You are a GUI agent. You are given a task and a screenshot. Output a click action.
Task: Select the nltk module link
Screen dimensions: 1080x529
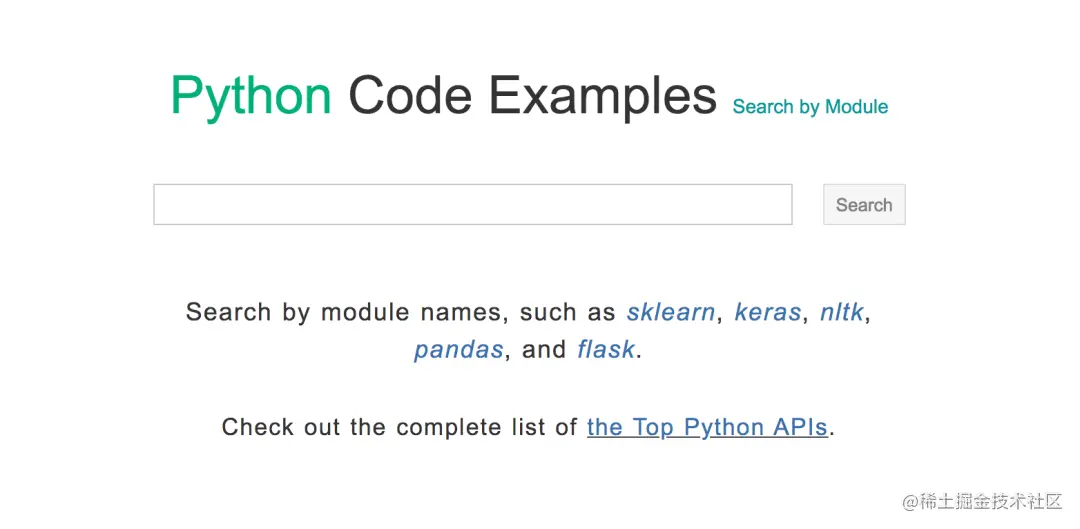point(841,312)
